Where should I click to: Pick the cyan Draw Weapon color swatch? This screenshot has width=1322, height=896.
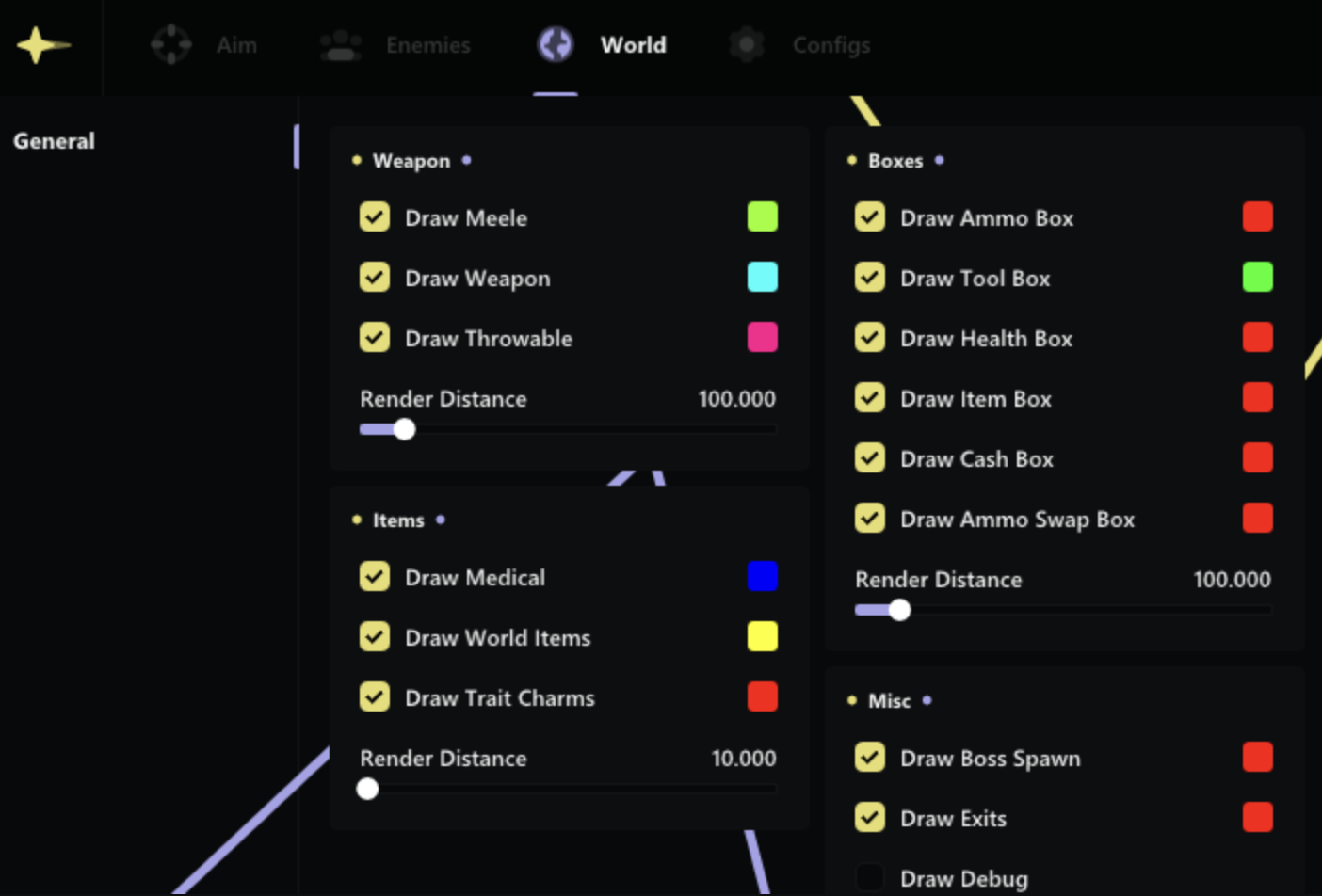coord(762,277)
